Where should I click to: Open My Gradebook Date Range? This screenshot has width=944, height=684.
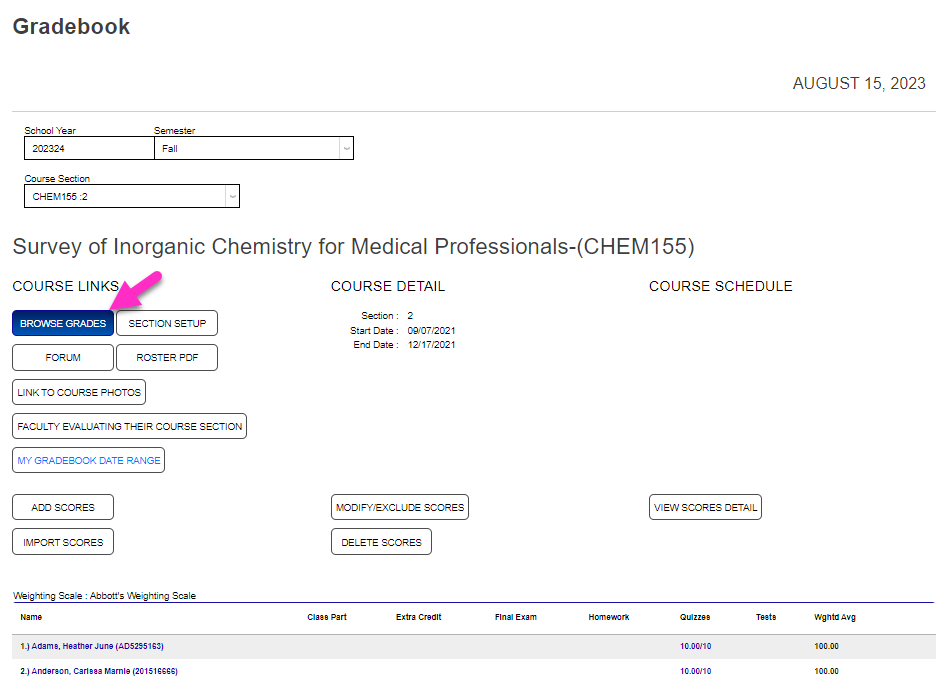pyautogui.click(x=88, y=460)
